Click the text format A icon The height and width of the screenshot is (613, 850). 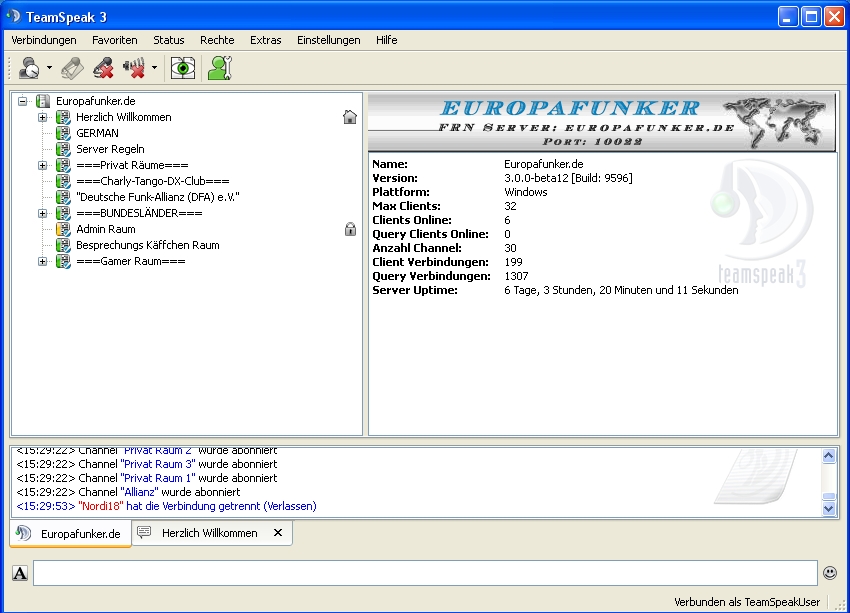20,573
